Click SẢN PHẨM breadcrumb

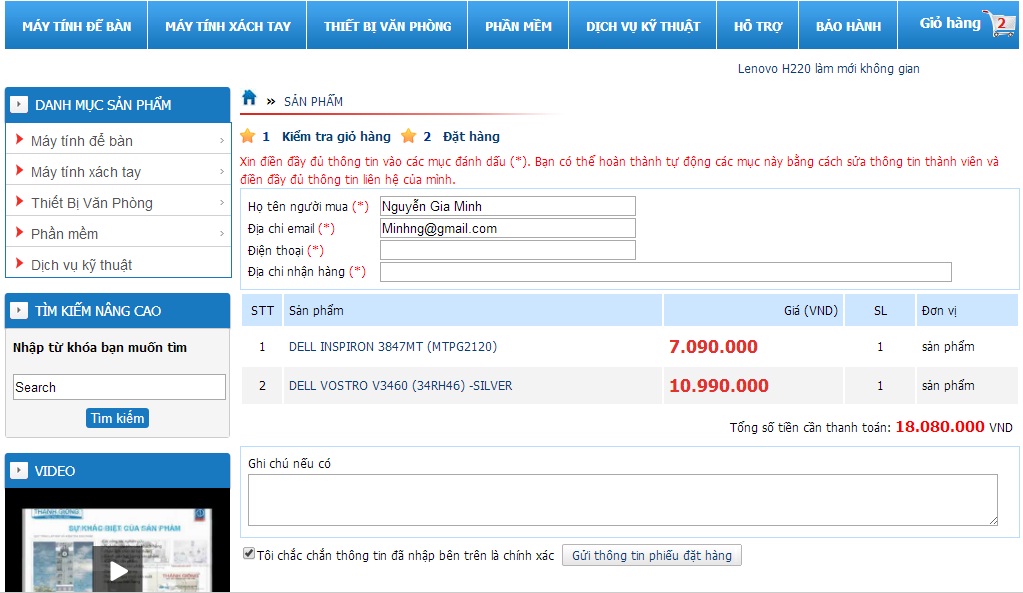click(x=313, y=101)
